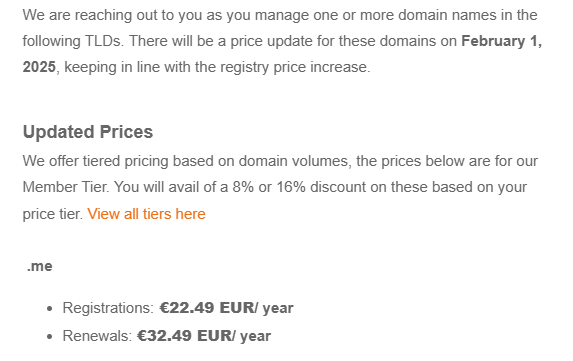Screen dimensions: 573x361
Task: Click the words "following TLDs"
Action: [71, 41]
